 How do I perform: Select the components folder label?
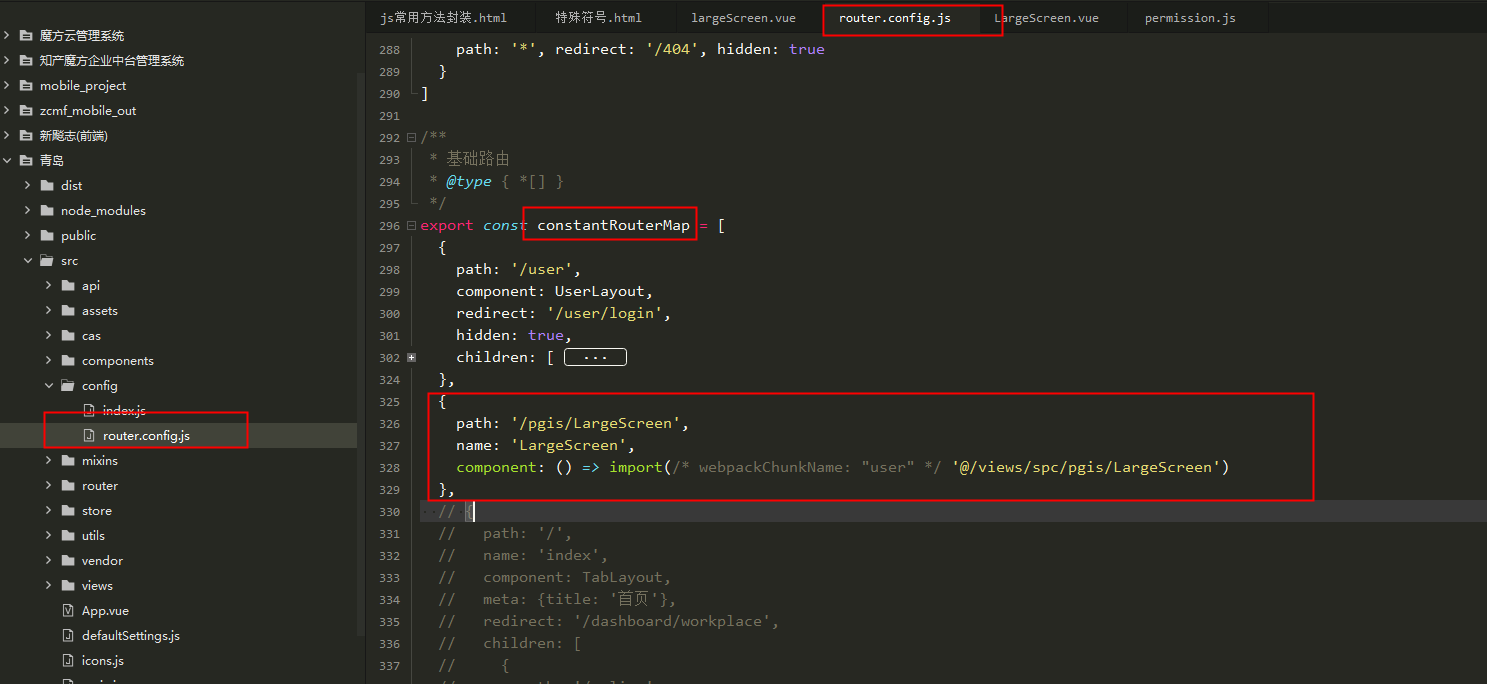[x=118, y=360]
